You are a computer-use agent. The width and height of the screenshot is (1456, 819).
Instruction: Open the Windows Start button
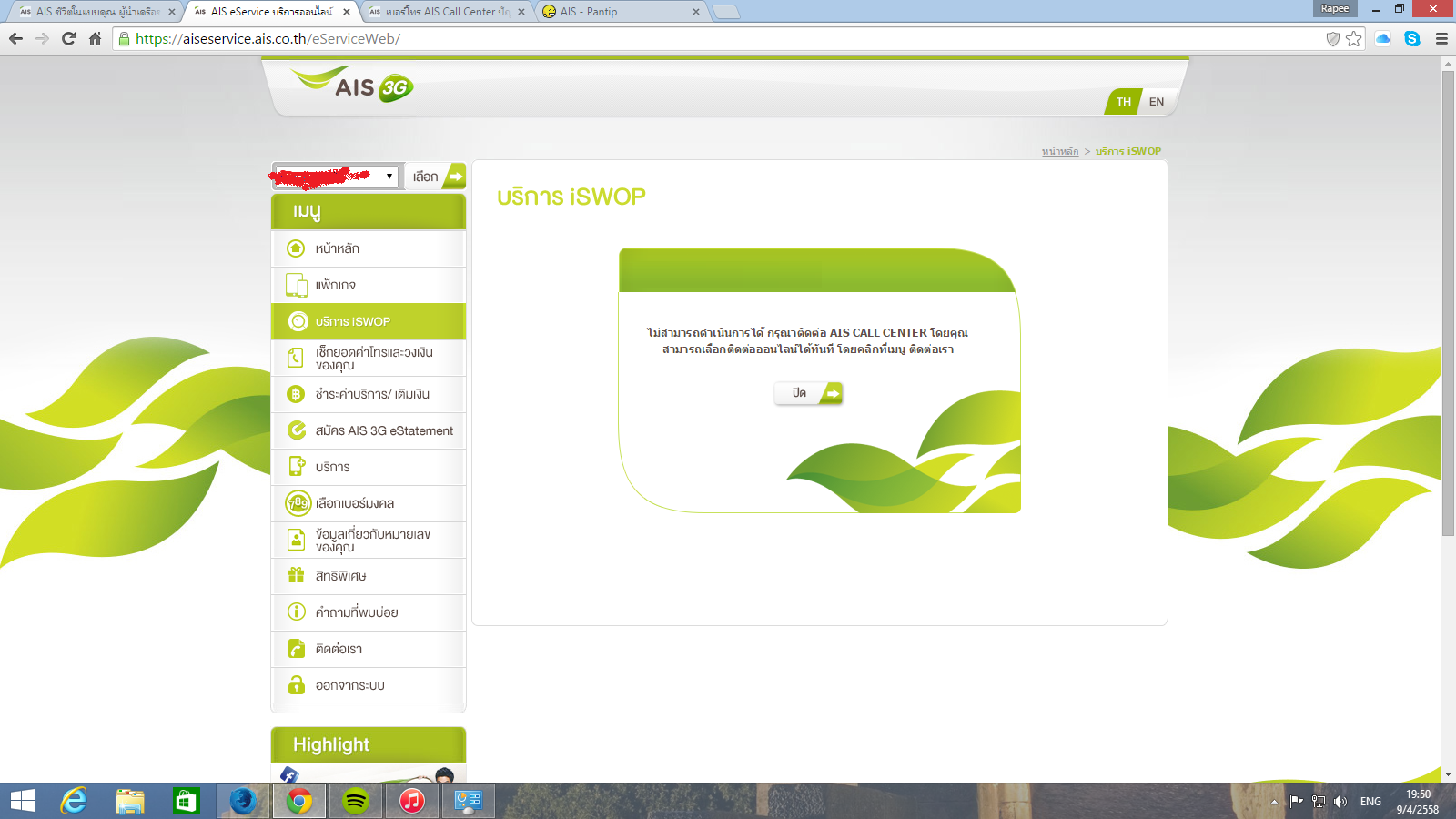coord(23,801)
